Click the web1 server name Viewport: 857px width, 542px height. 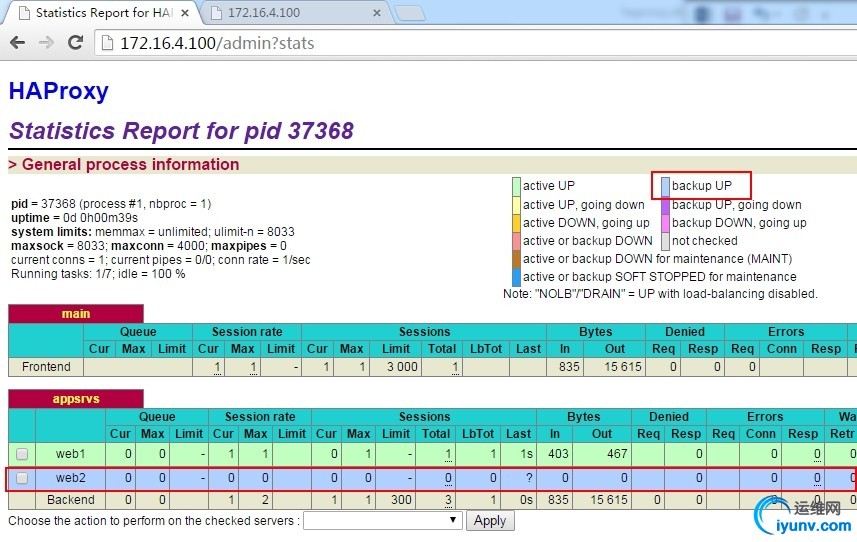(x=71, y=453)
